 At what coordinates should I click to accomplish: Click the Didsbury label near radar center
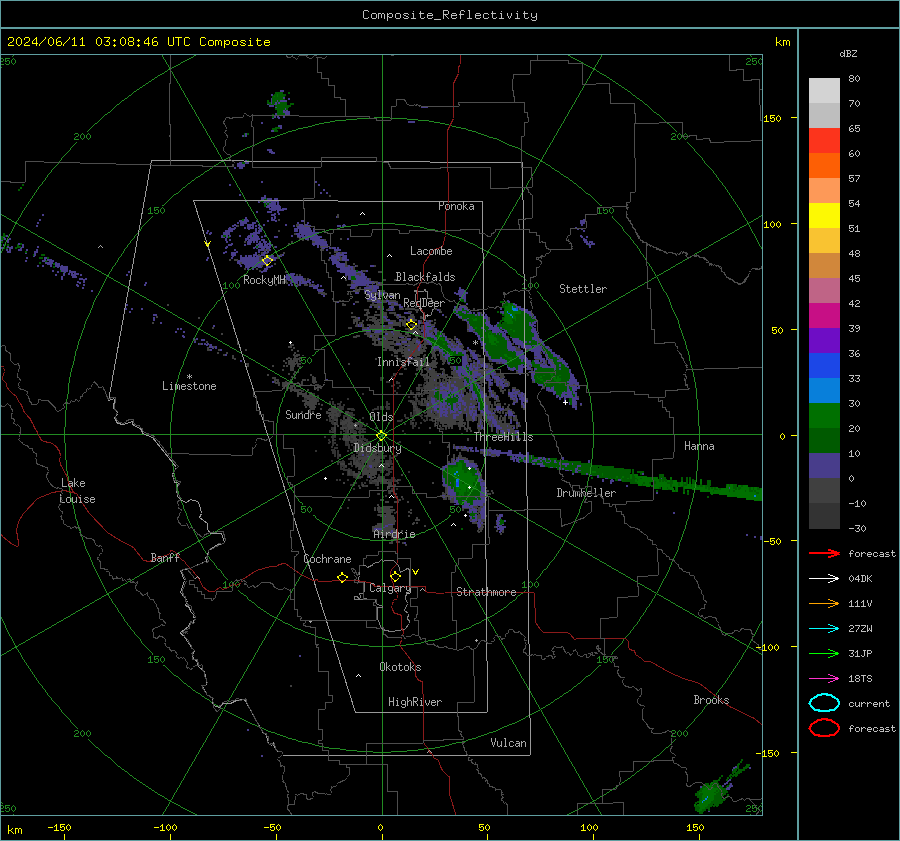pyautogui.click(x=377, y=448)
